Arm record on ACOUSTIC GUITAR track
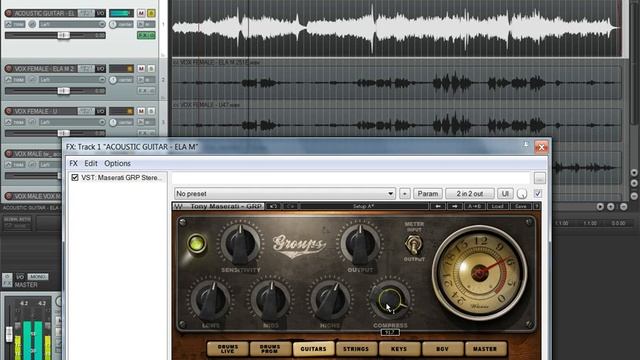Screen dimensions: 640x360 [x=9, y=13]
